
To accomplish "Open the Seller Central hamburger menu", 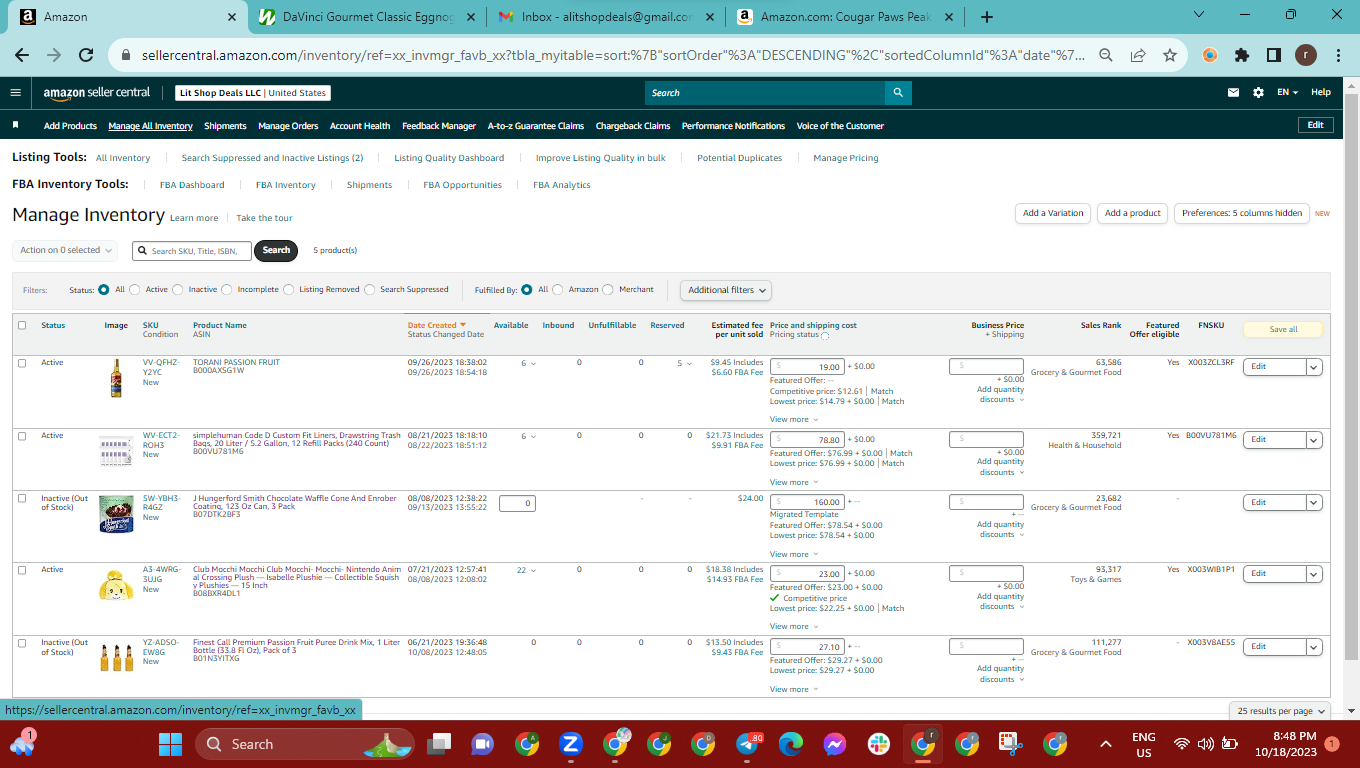I will 15,93.
